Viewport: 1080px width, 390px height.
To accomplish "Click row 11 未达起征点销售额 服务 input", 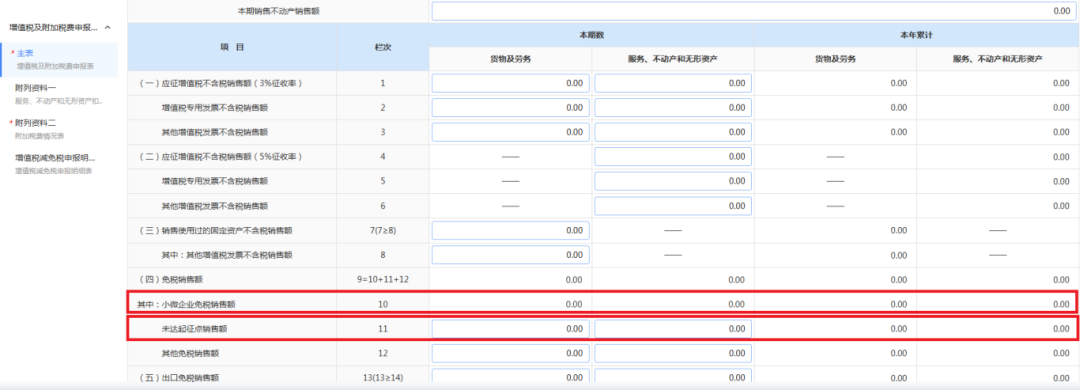I will point(673,329).
